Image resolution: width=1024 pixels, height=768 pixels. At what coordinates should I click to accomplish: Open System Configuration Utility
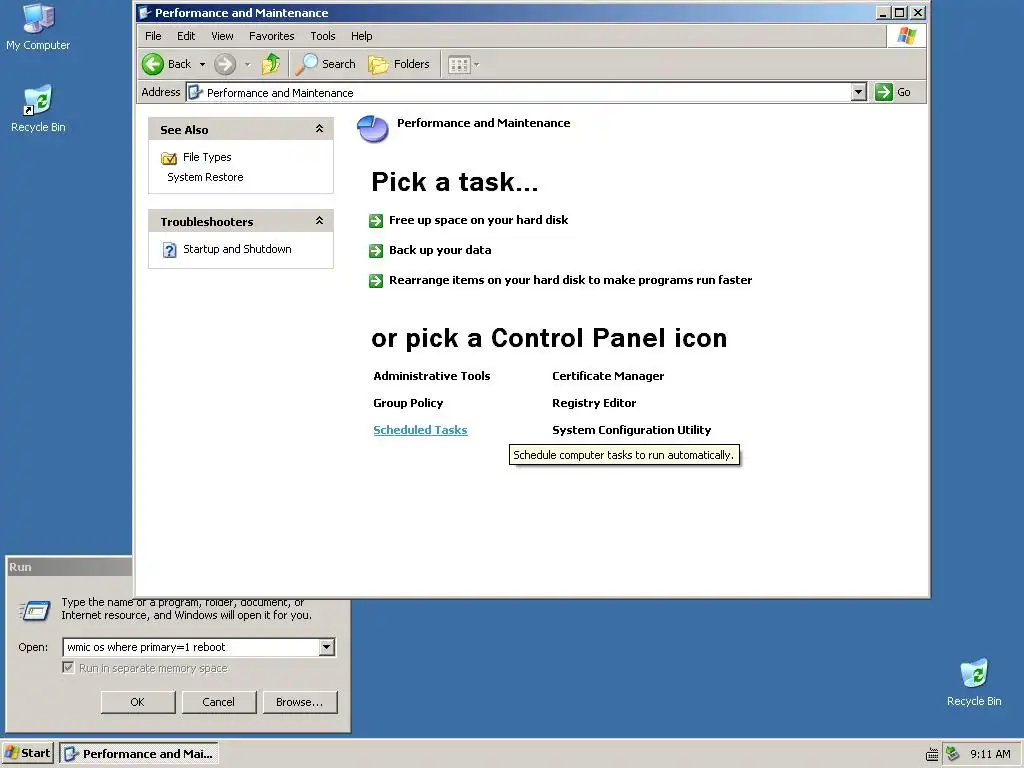coord(632,430)
